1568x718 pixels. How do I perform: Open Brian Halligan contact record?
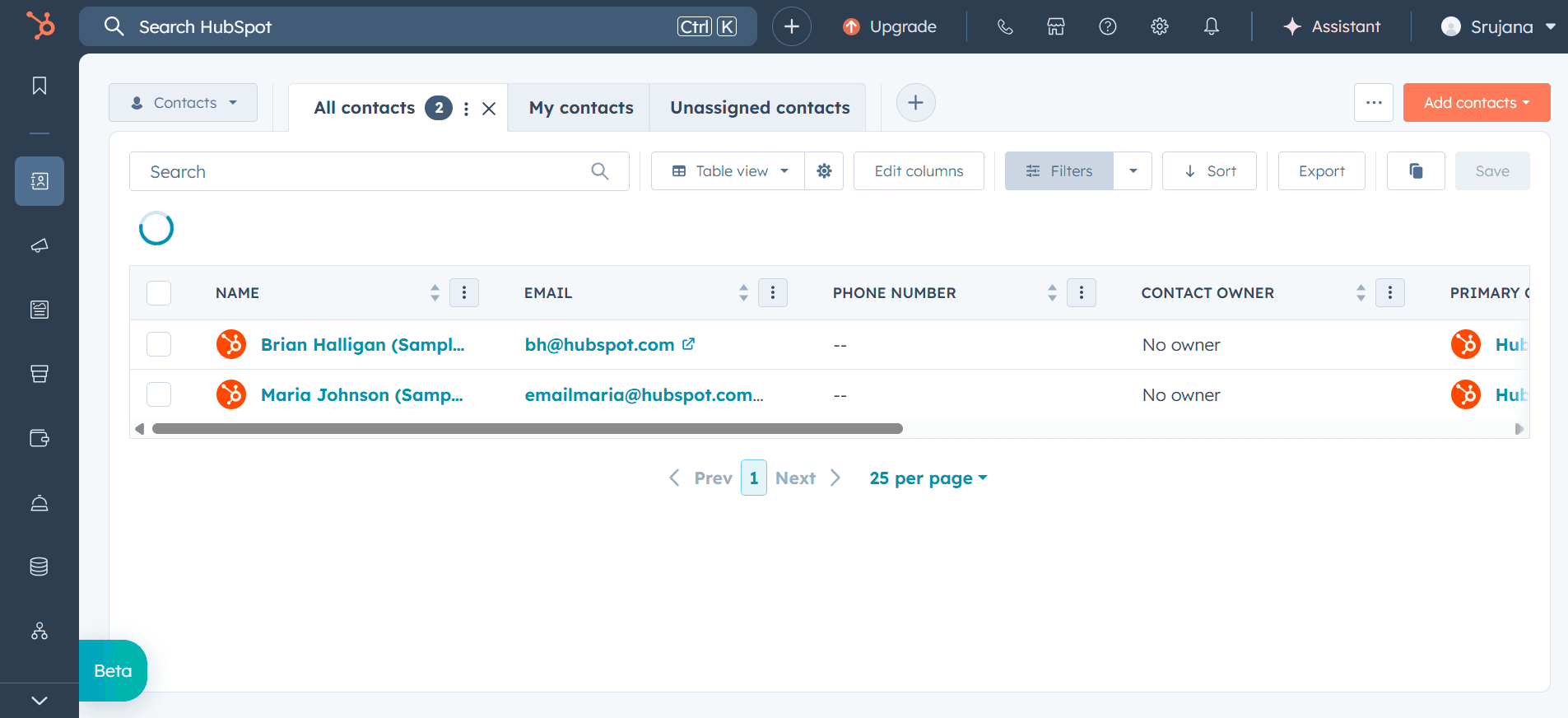[362, 345]
